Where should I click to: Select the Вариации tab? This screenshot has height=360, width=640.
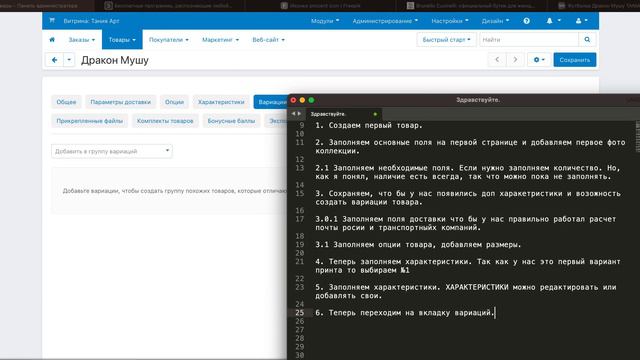click(x=271, y=102)
